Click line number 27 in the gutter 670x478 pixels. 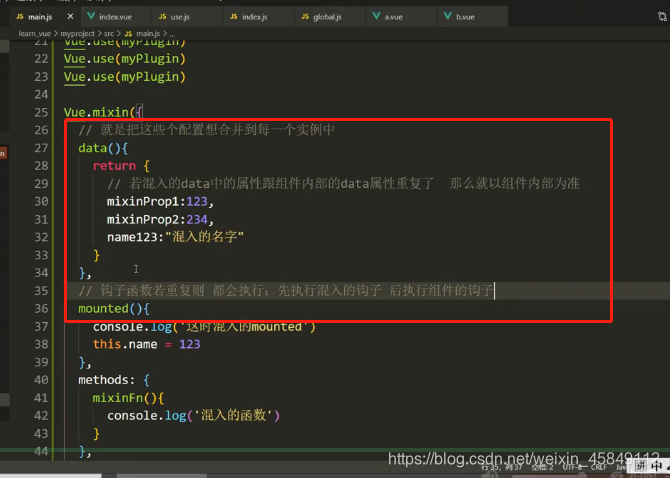click(41, 148)
